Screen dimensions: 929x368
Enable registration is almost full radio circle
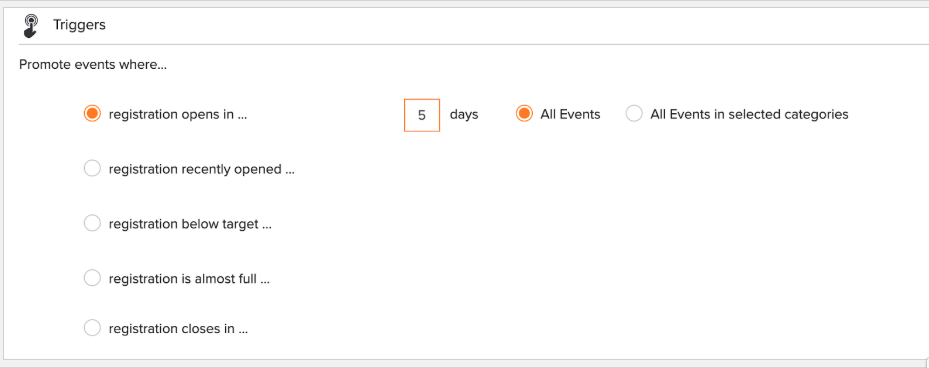92,278
